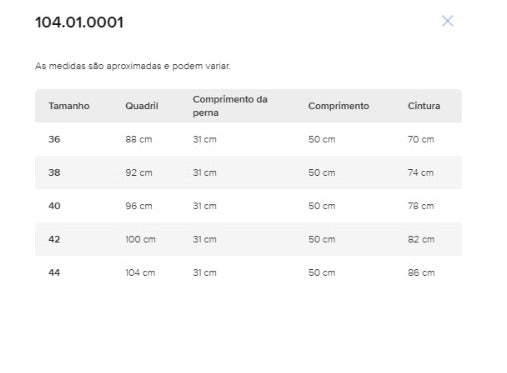Click the Cintura column header

click(424, 106)
